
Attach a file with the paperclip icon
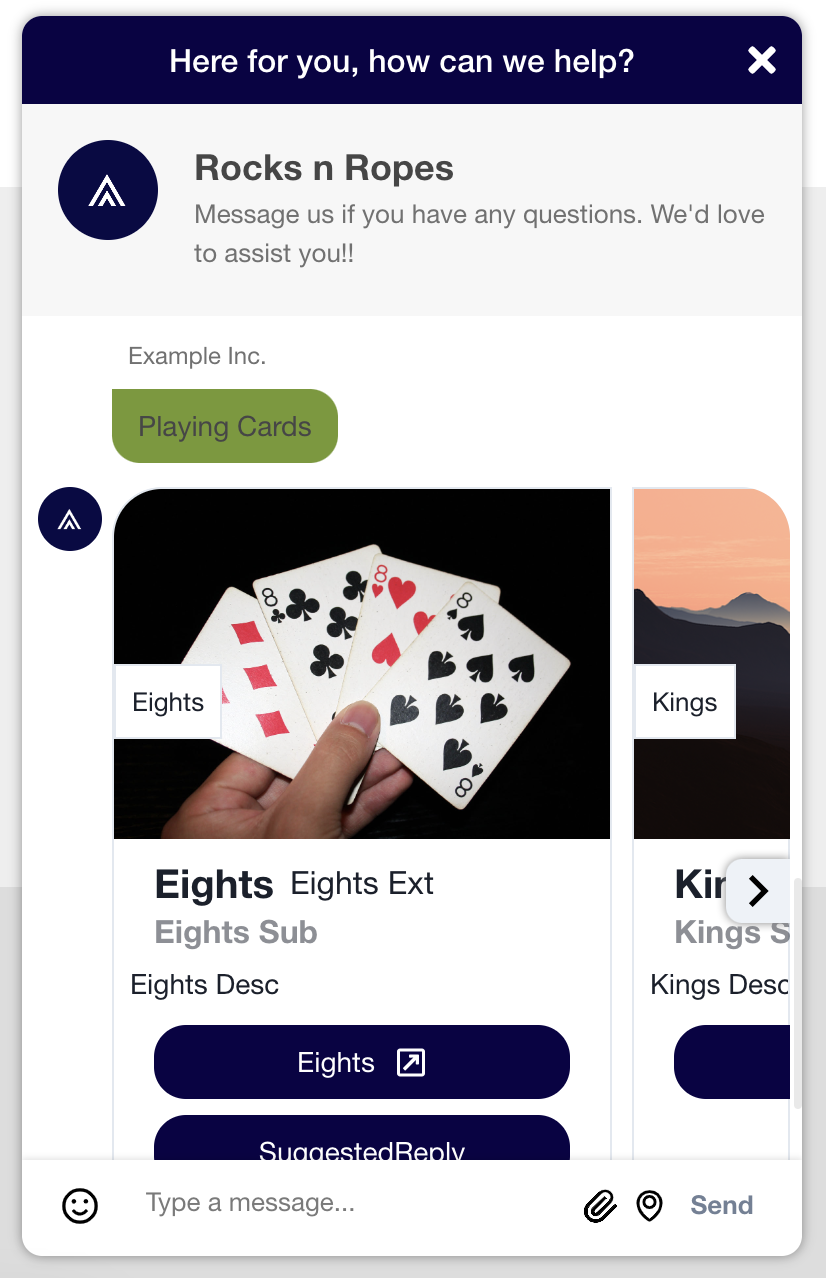(600, 1206)
